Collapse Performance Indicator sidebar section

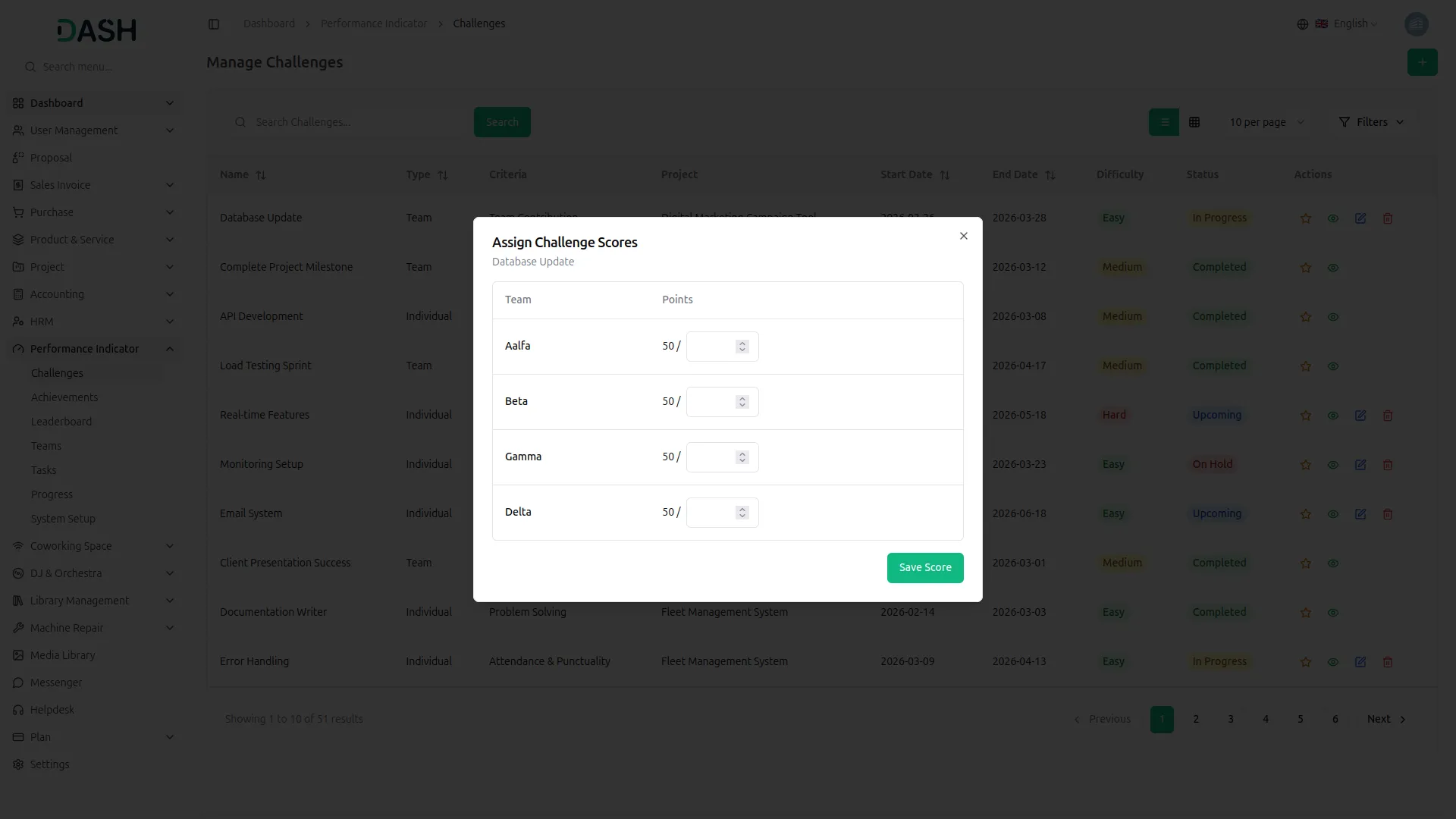(169, 349)
